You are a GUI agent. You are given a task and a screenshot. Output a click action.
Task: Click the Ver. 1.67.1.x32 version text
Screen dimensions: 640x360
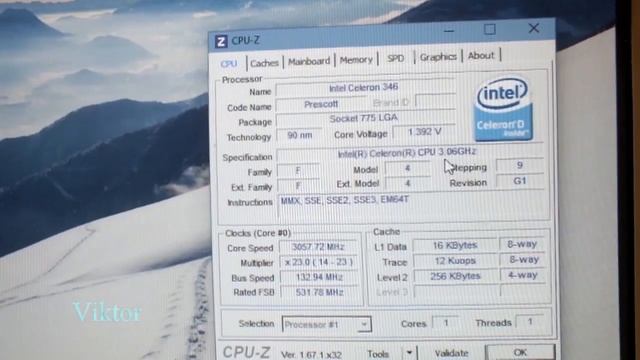point(311,355)
